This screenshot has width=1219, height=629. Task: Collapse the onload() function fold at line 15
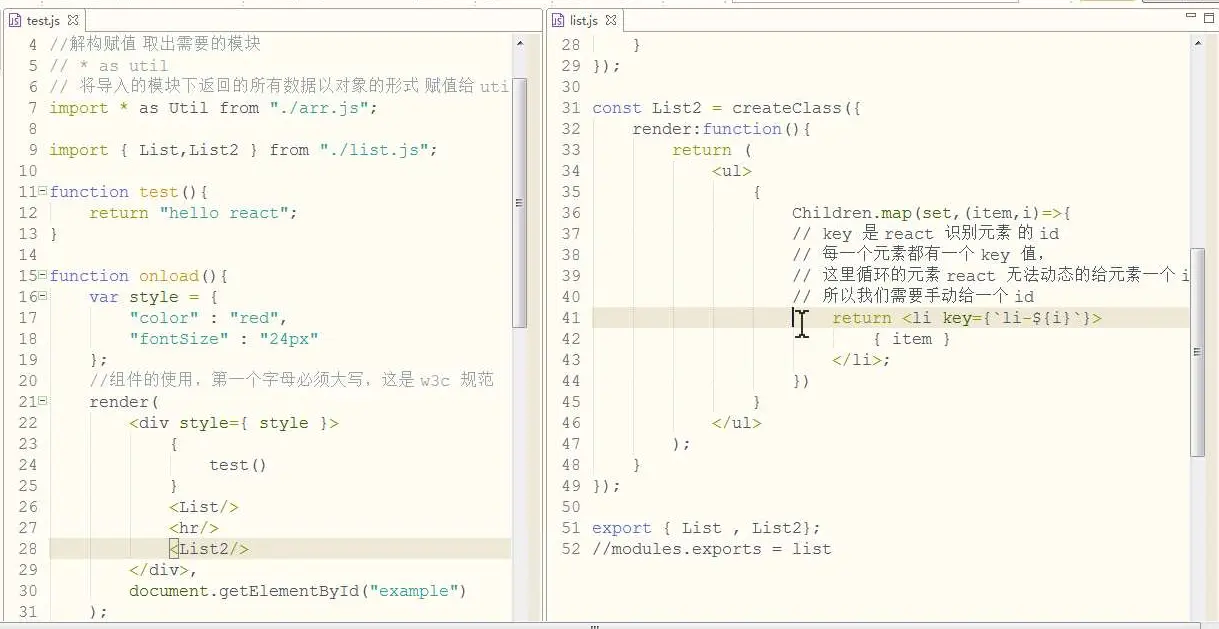(x=42, y=275)
